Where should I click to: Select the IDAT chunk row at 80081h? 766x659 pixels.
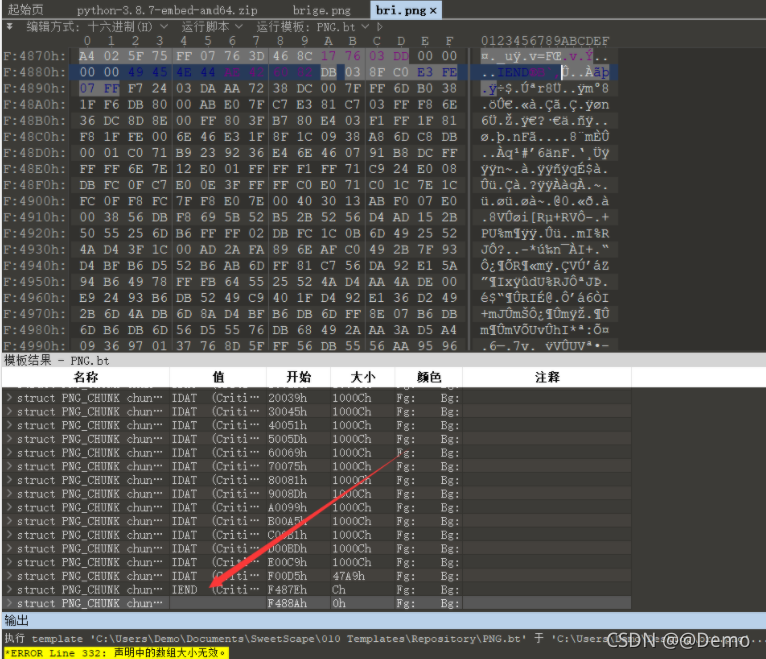click(317, 480)
